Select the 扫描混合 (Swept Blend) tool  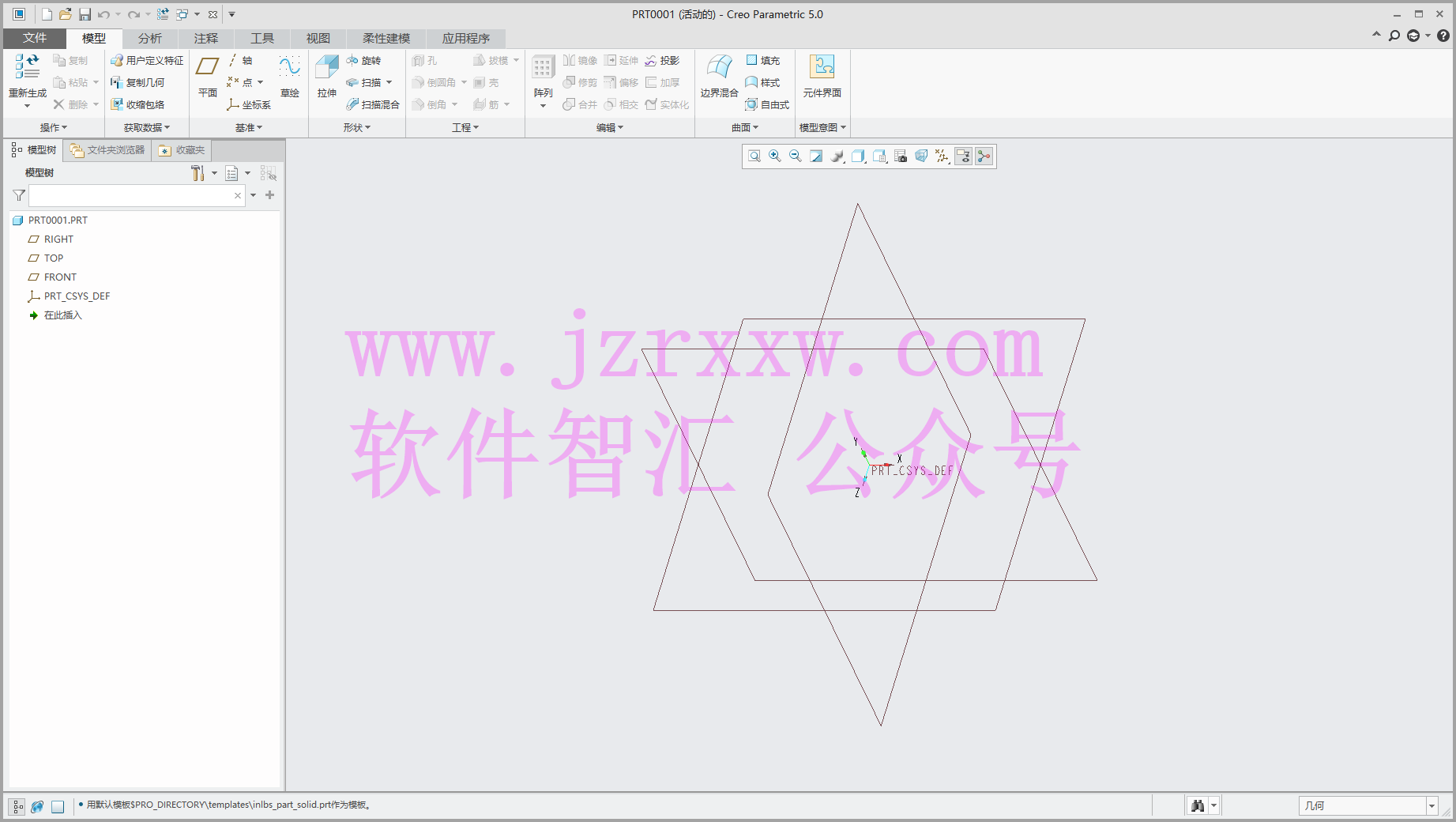point(373,104)
